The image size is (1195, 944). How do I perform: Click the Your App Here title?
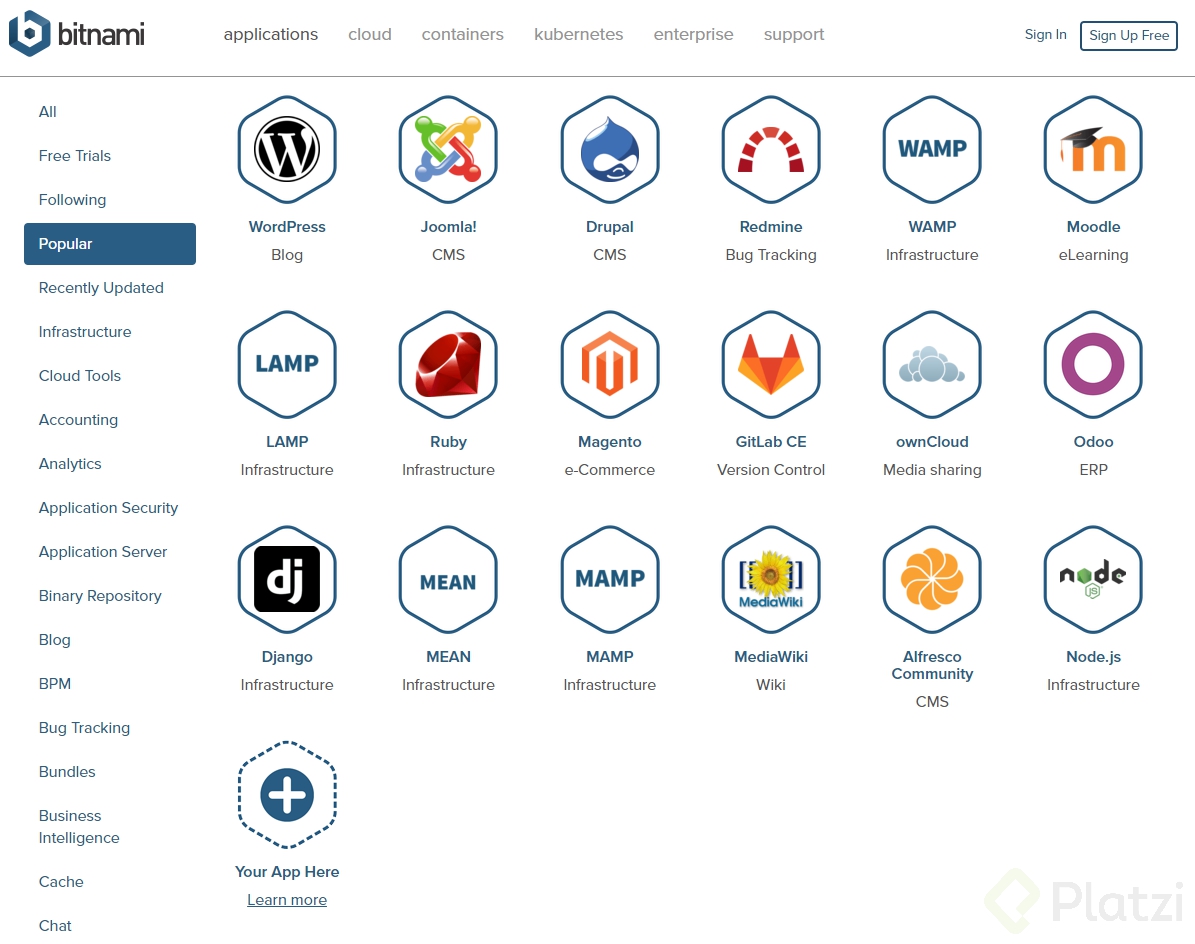[x=287, y=872]
